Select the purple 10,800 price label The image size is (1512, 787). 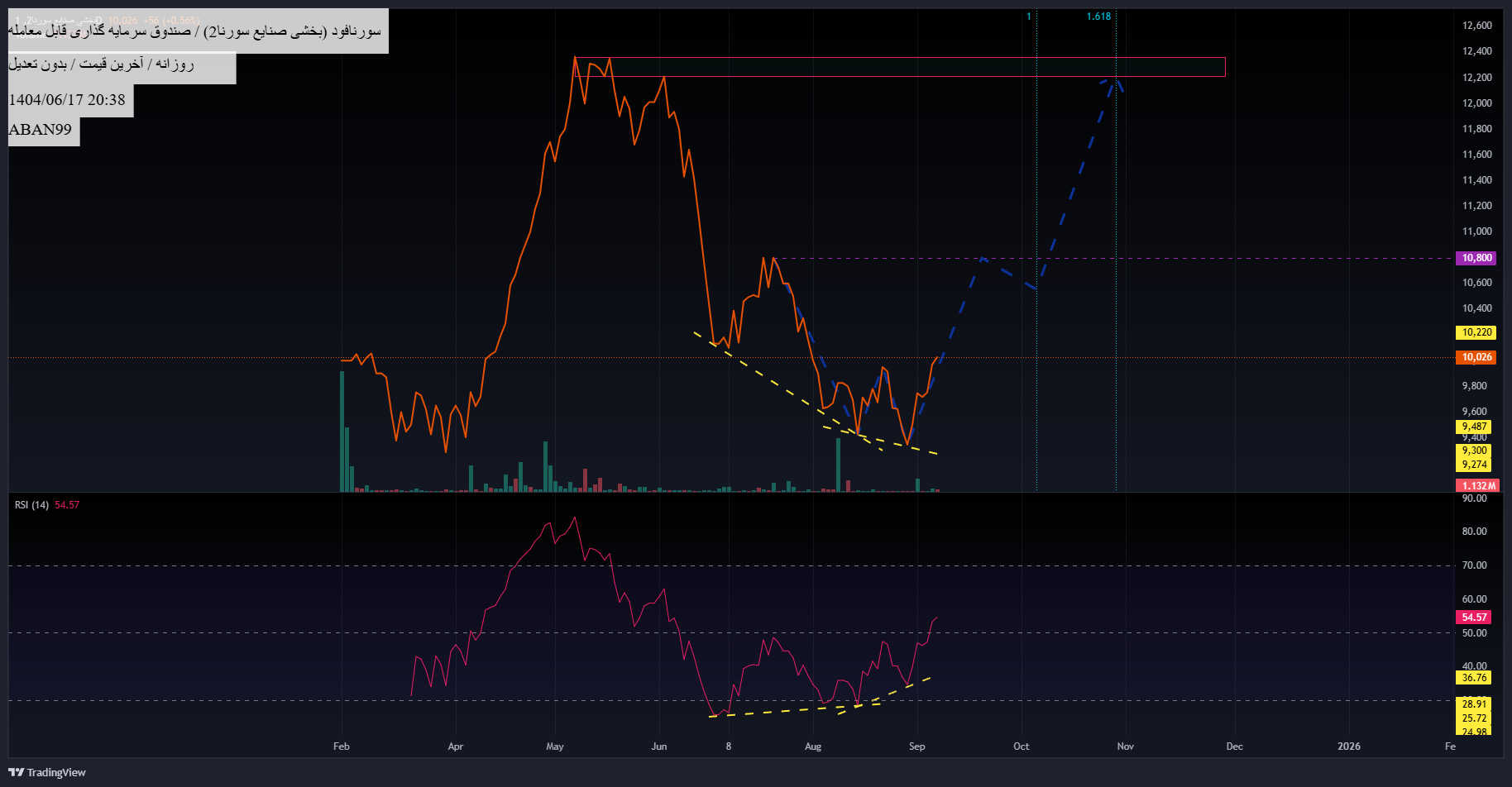(x=1476, y=258)
